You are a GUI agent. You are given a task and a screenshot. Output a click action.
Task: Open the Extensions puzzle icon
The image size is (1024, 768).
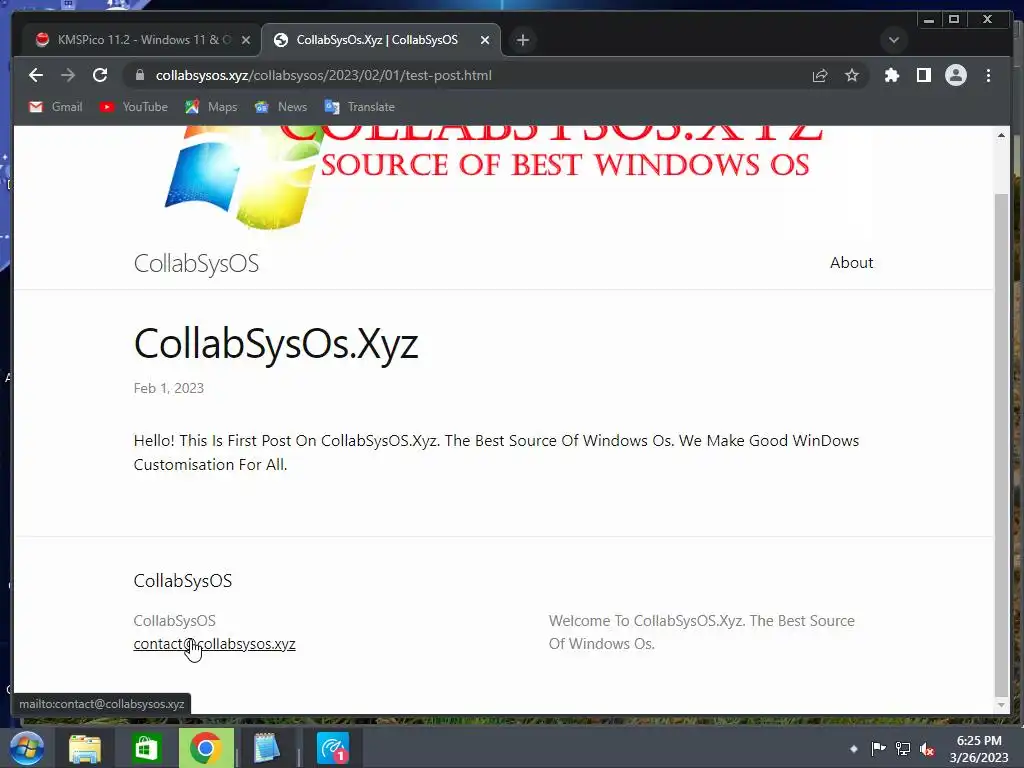(891, 76)
